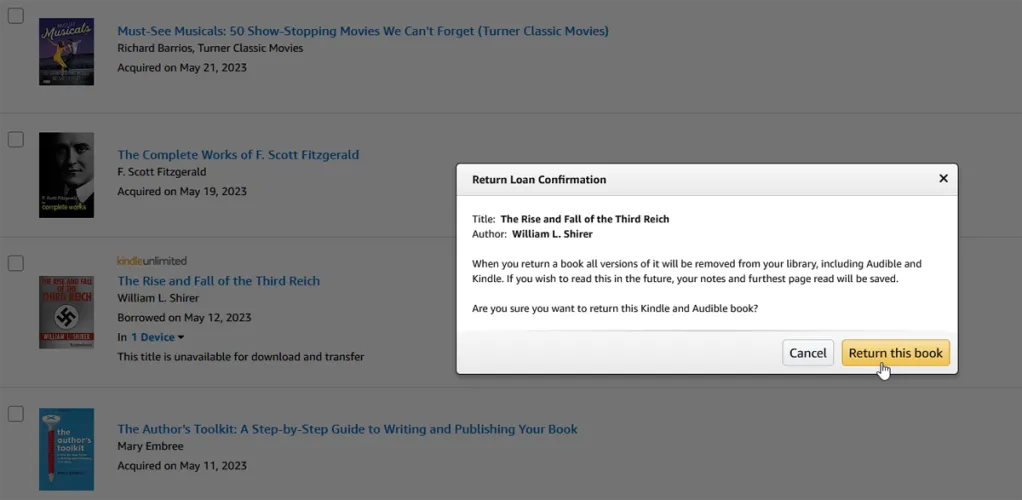Open the Must-See Musicals title link
The width and height of the screenshot is (1022, 500).
[x=362, y=31]
